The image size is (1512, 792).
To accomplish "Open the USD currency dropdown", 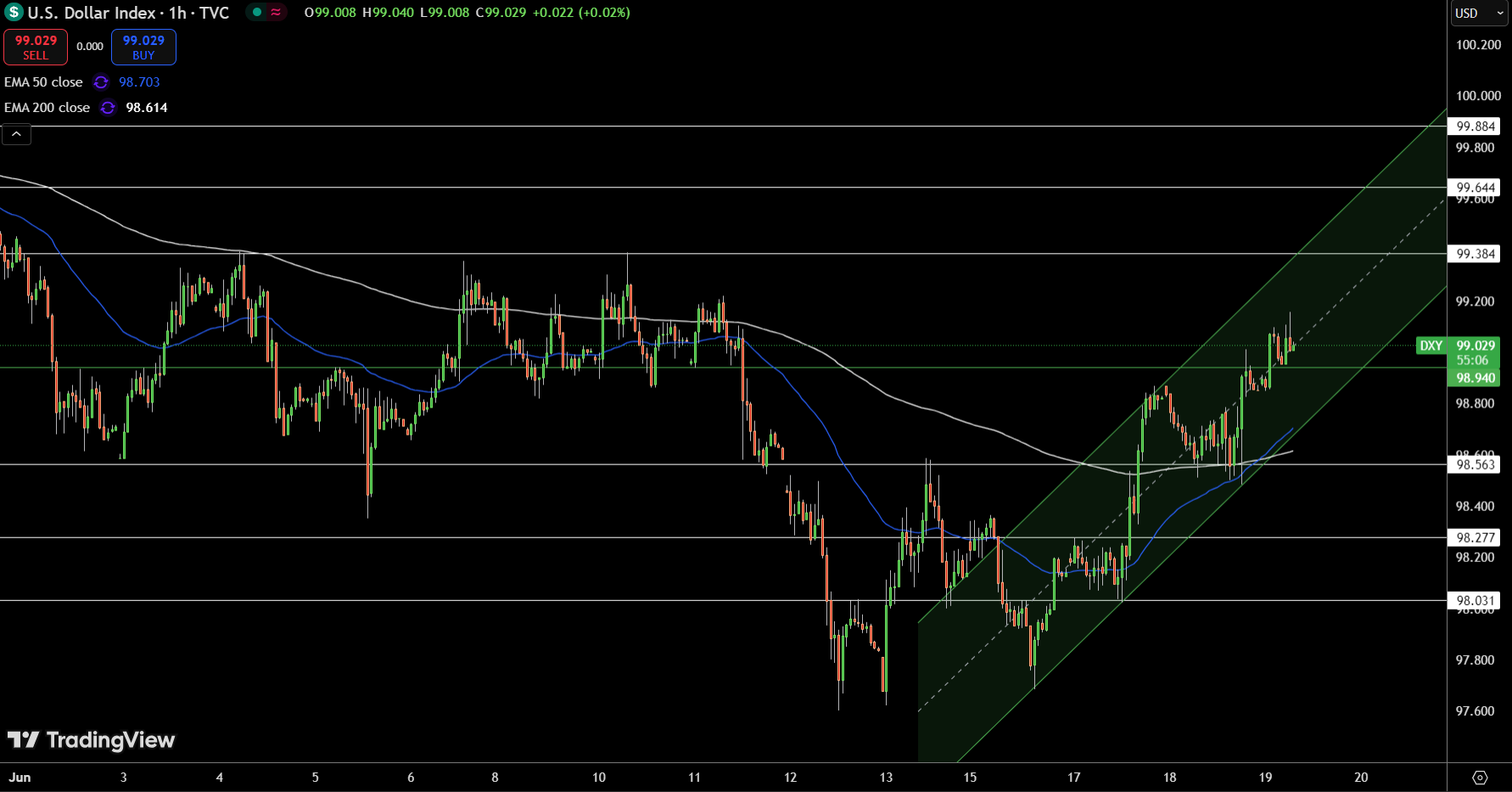I will pyautogui.click(x=1479, y=13).
